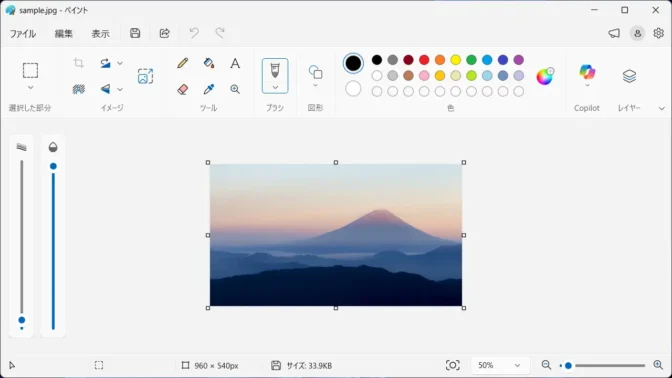Click the Crop image icon
The height and width of the screenshot is (378, 672).
coord(78,63)
